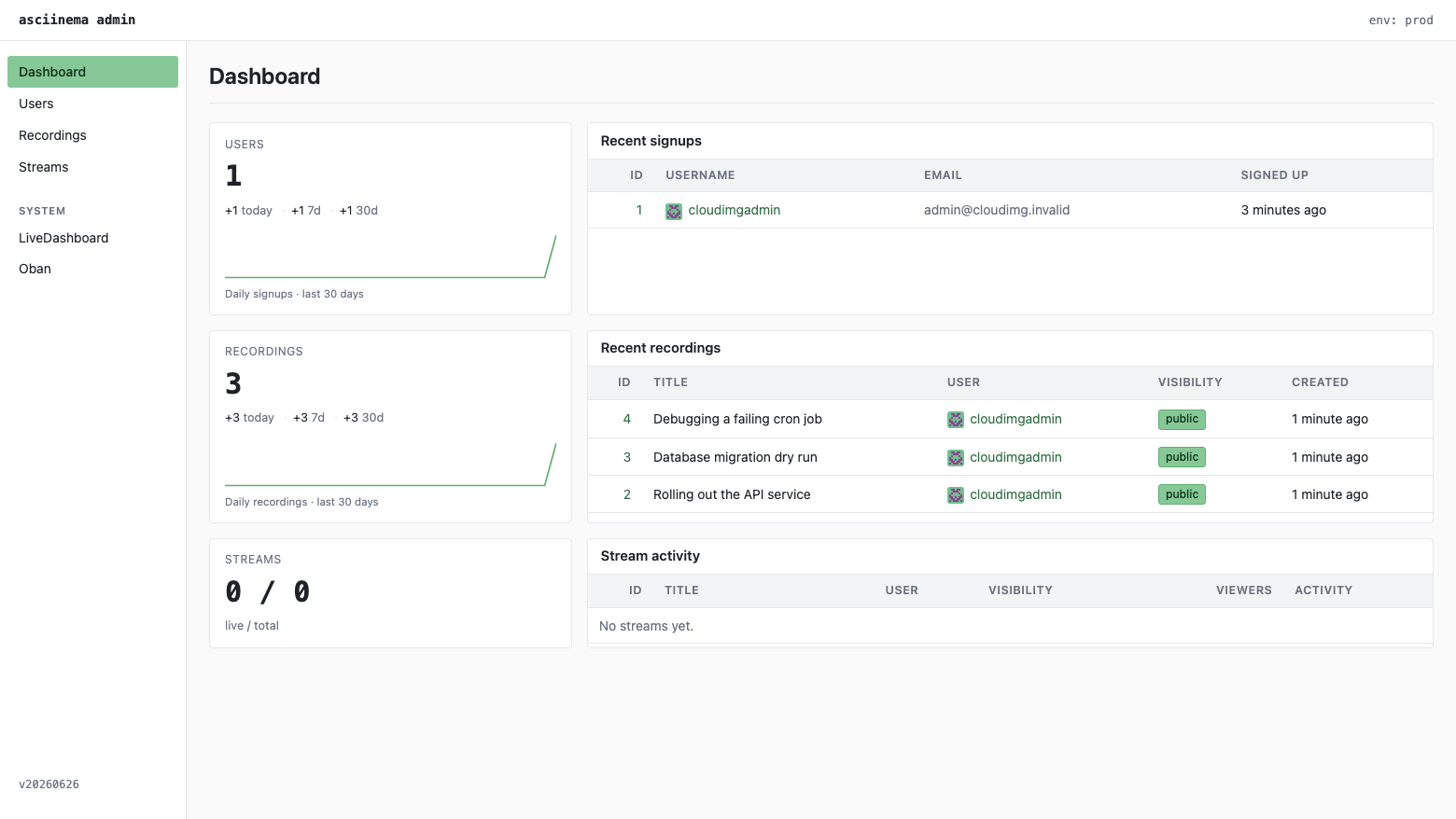Navigate to Streams in the sidebar
The image size is (1456, 819).
[92, 167]
